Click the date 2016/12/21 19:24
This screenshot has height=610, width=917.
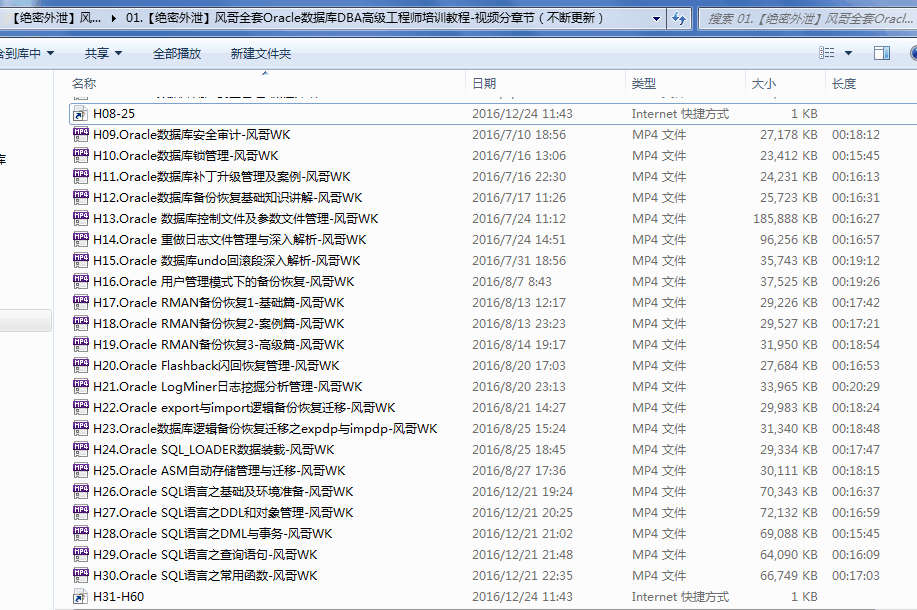tap(522, 492)
